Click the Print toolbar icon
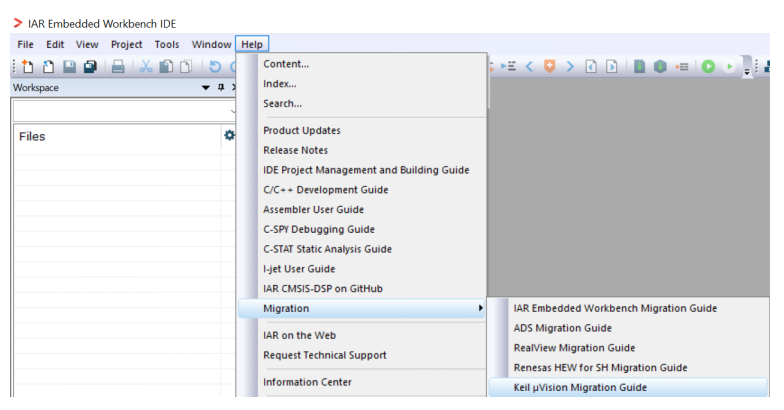 pos(119,67)
